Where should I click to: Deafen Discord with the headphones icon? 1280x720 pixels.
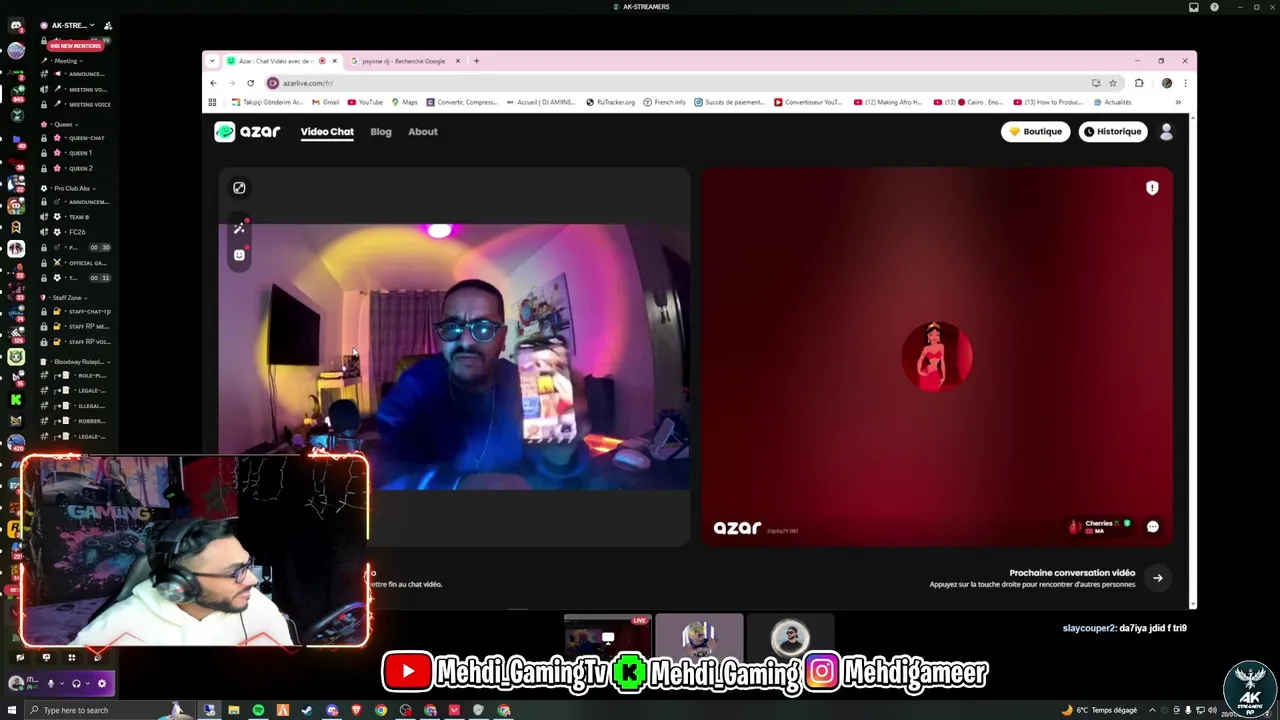[76, 684]
